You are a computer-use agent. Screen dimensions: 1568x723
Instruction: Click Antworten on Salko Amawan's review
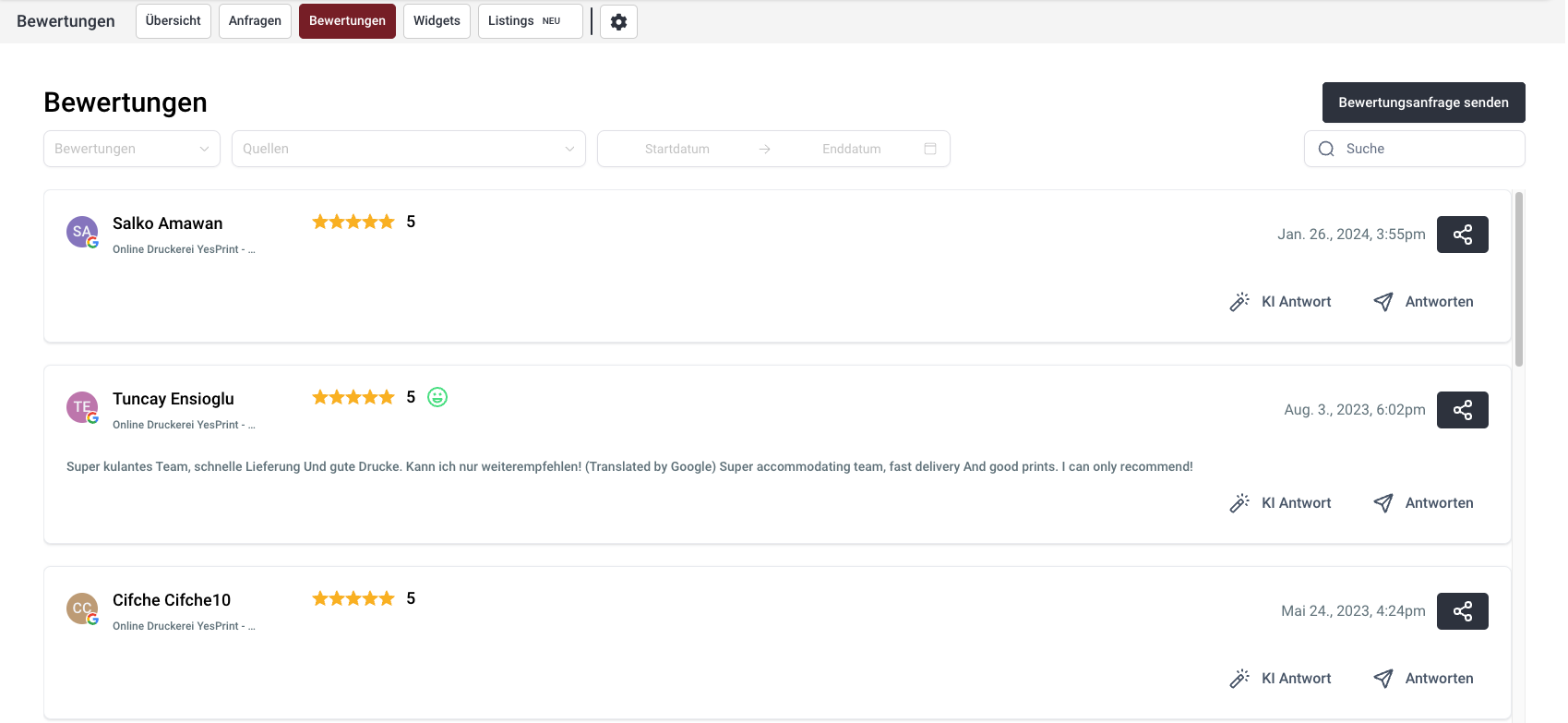tap(1423, 302)
